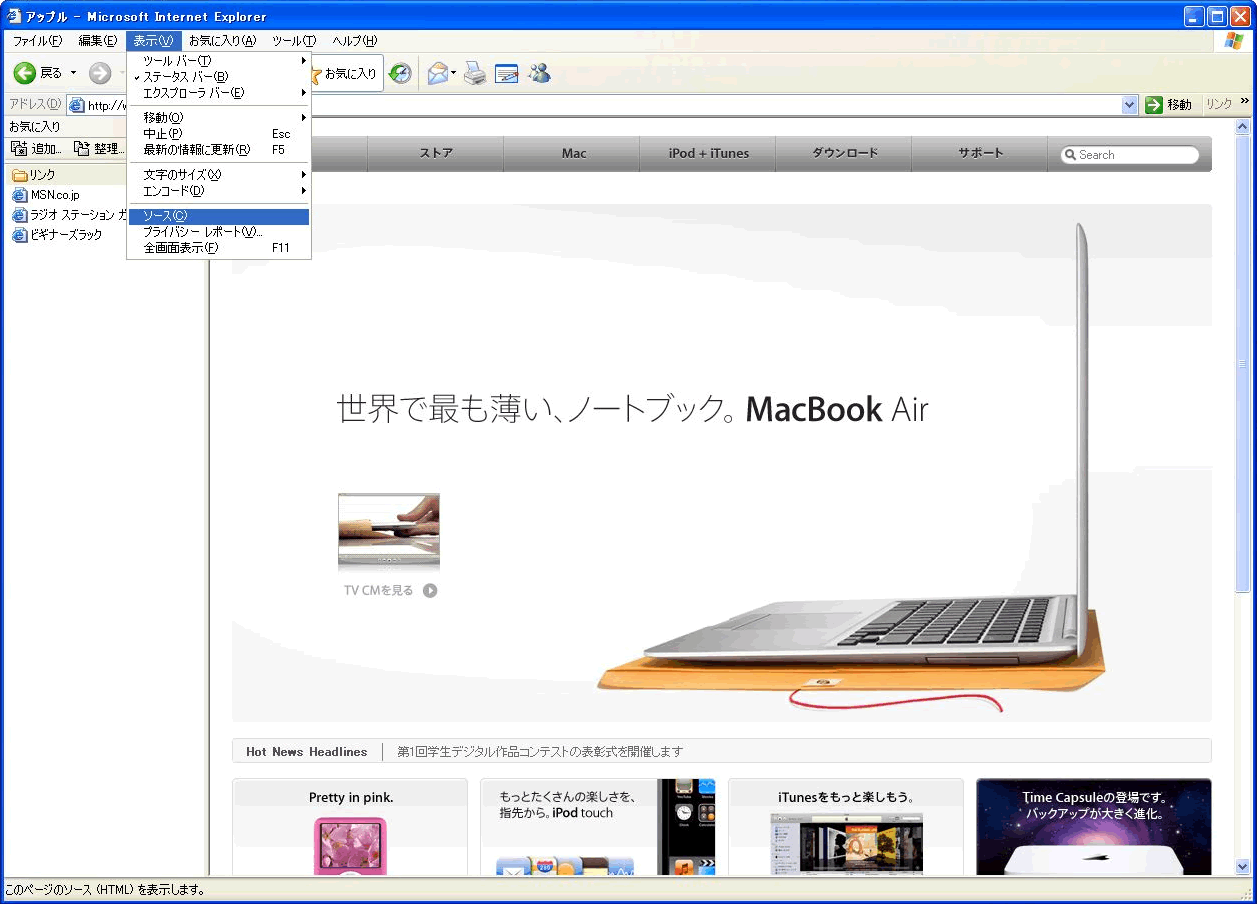Open the 編集 menu
1257x904 pixels.
97,41
